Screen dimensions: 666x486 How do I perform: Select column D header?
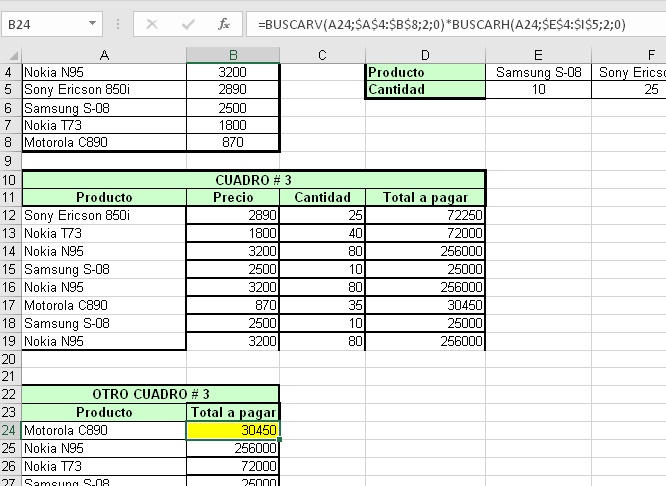coord(425,55)
